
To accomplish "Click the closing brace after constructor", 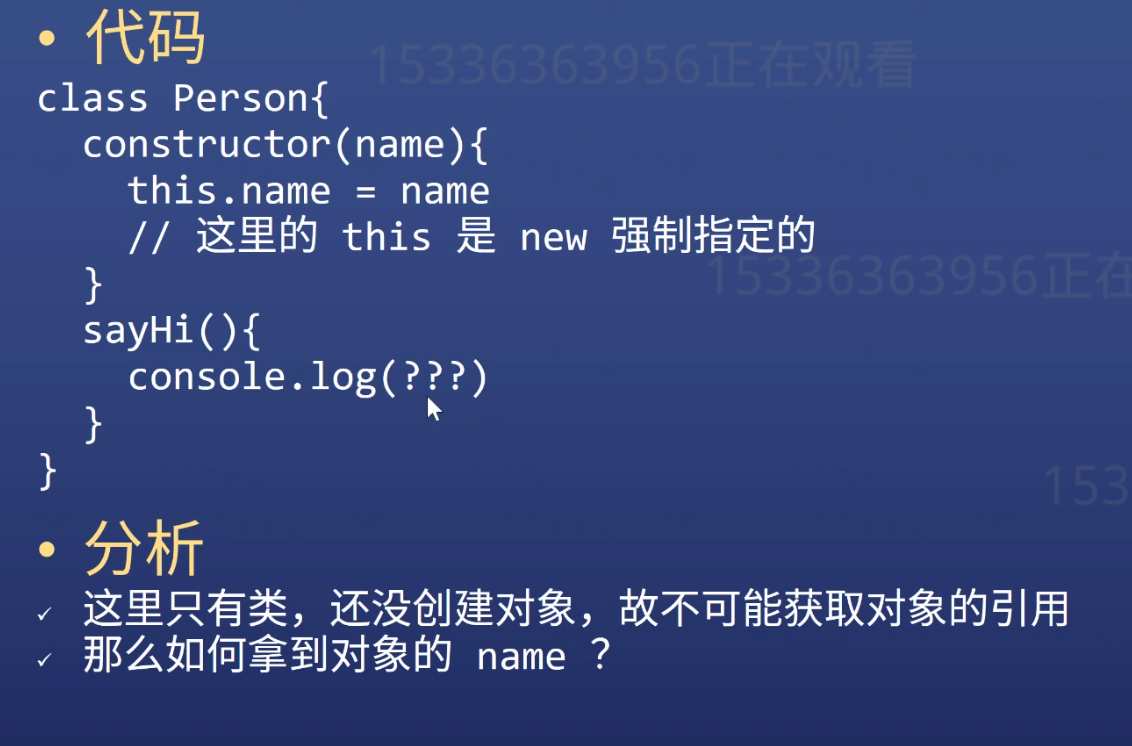I will [93, 285].
